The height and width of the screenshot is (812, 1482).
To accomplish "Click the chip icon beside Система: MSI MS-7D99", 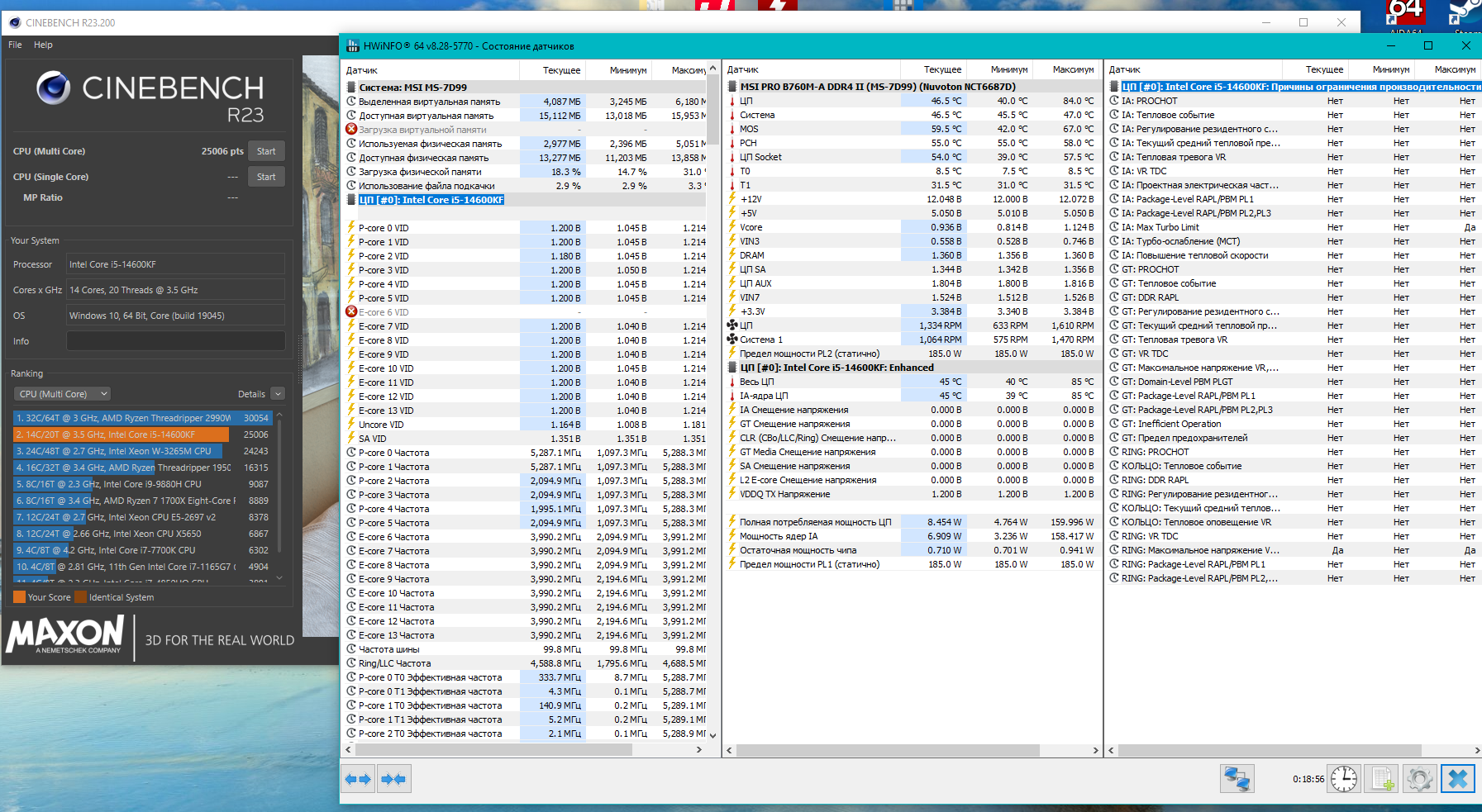I will pyautogui.click(x=352, y=88).
